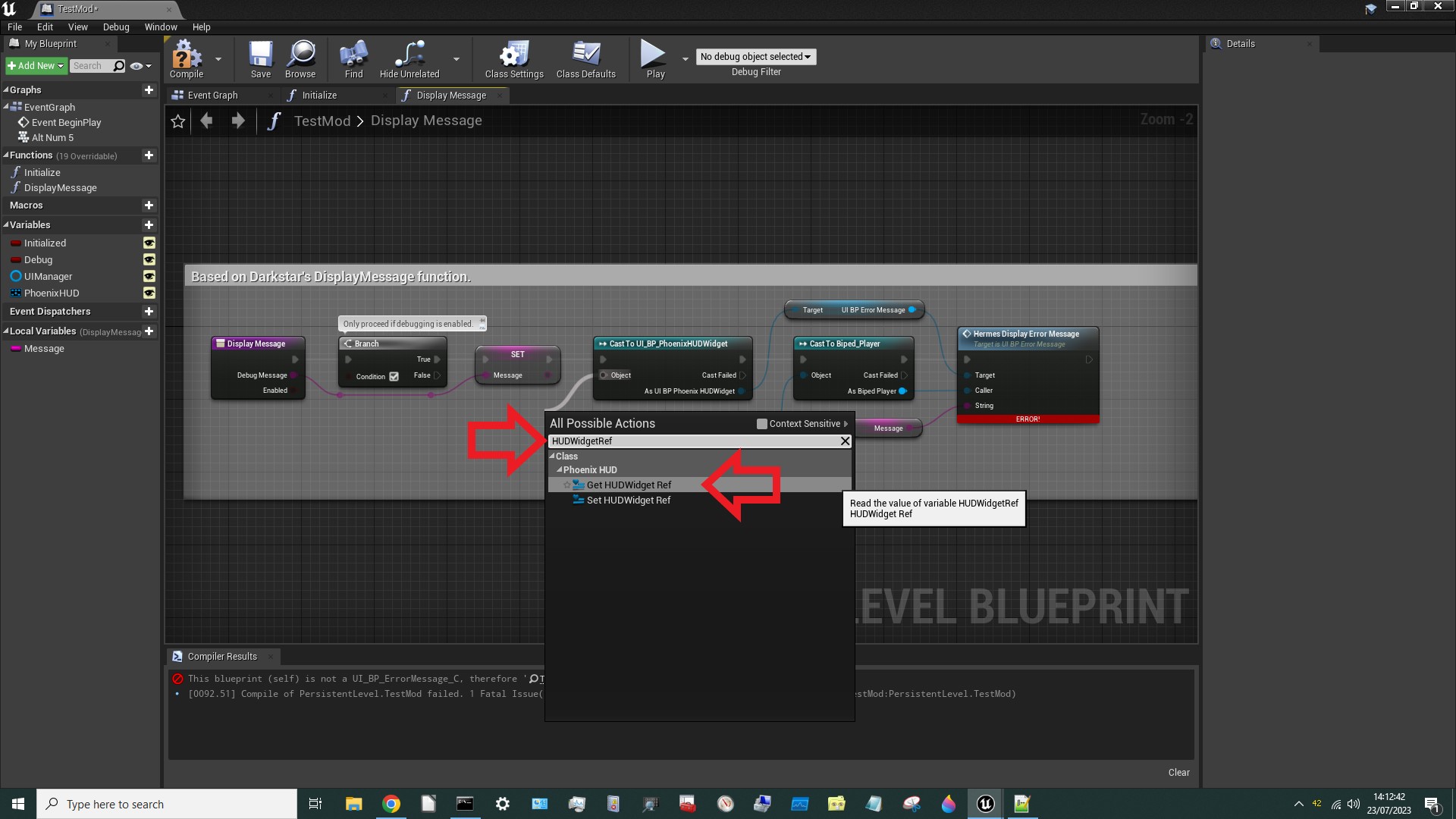1456x819 pixels.
Task: Bookmark graph with the star icon
Action: pos(178,121)
